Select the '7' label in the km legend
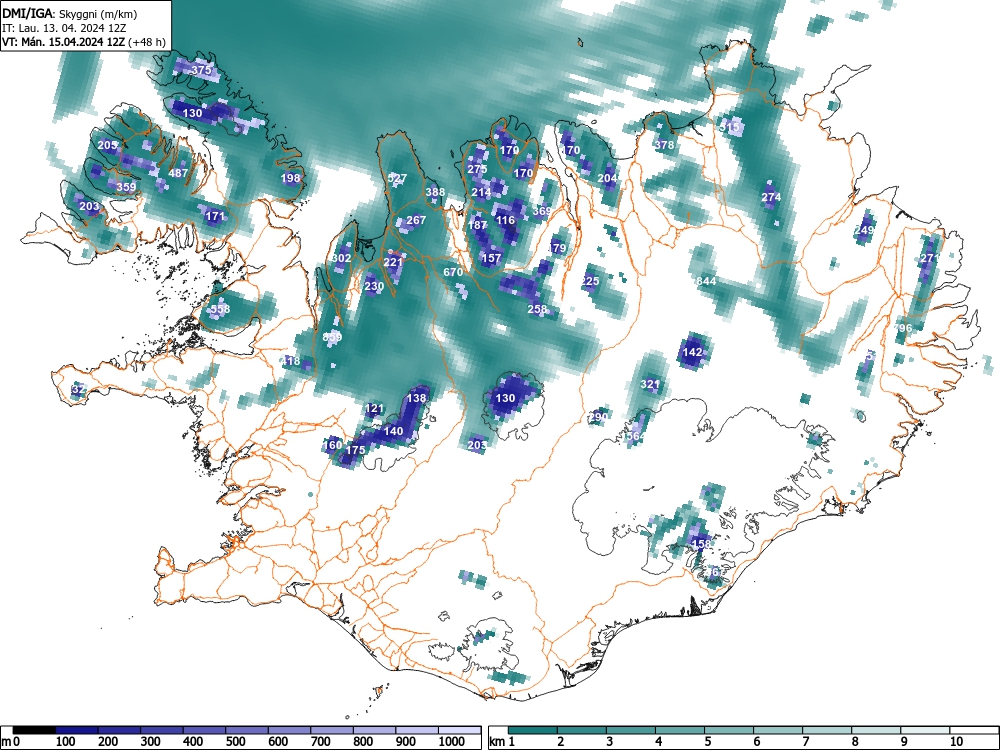 point(805,742)
